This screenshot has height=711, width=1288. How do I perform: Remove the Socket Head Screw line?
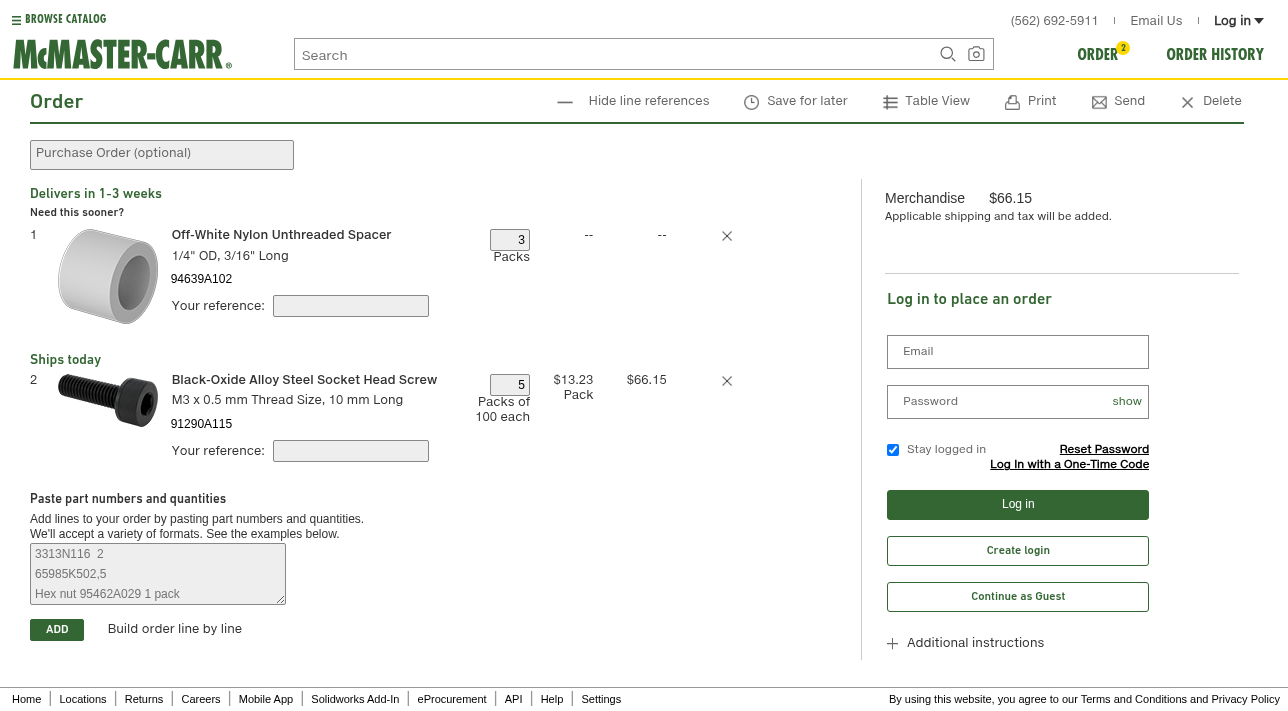coord(727,381)
